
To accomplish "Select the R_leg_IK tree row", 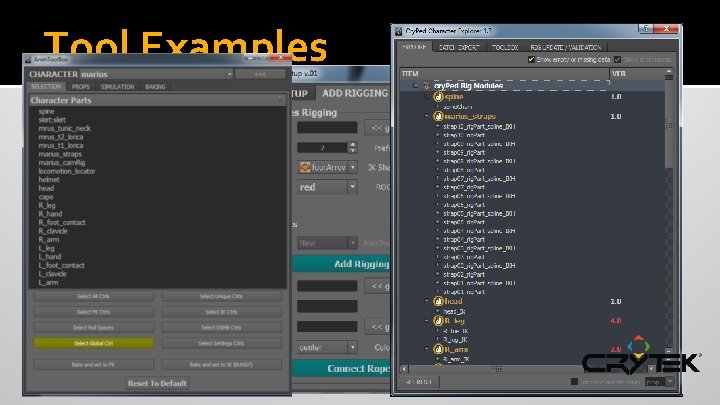I will [456, 340].
